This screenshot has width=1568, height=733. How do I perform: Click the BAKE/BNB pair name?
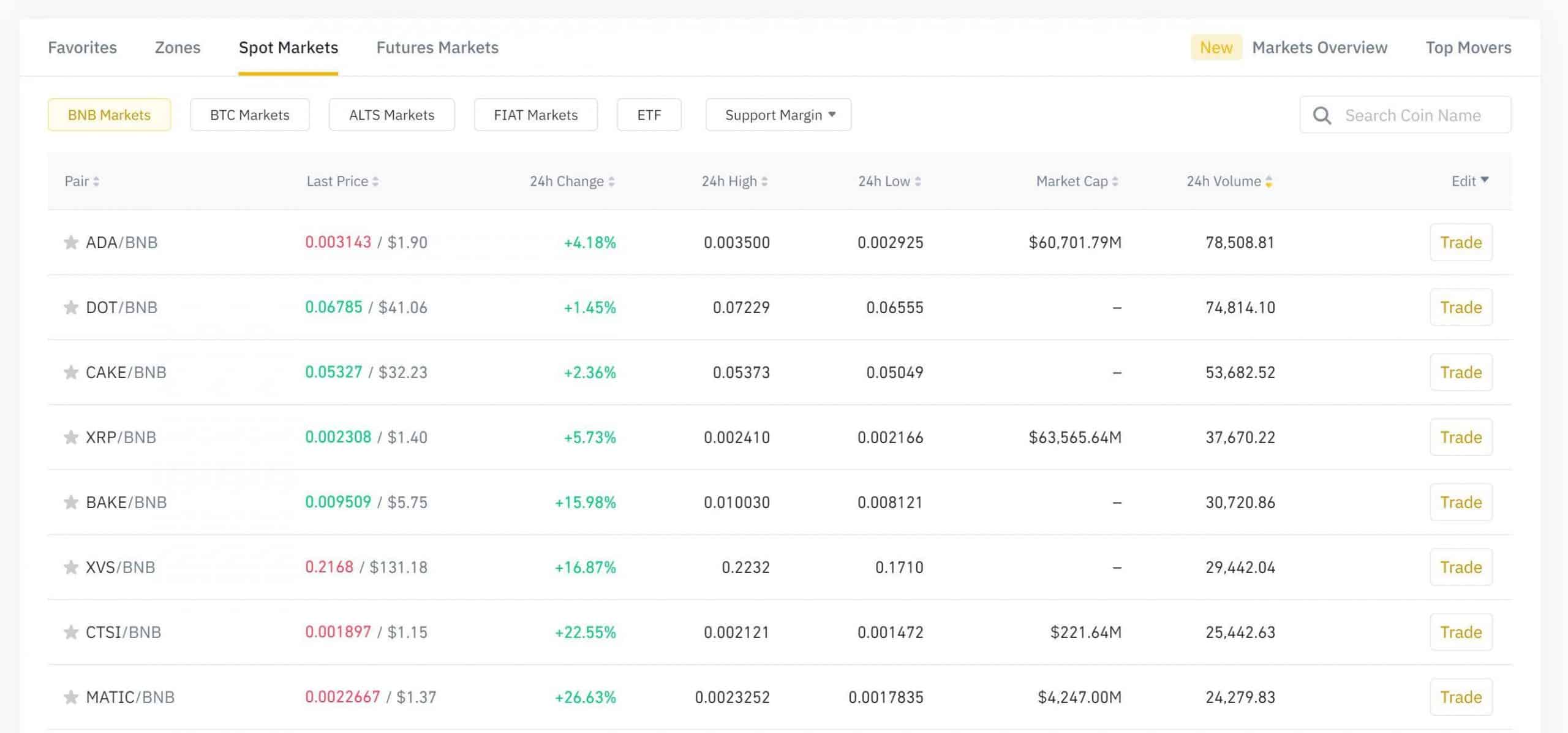(x=126, y=502)
